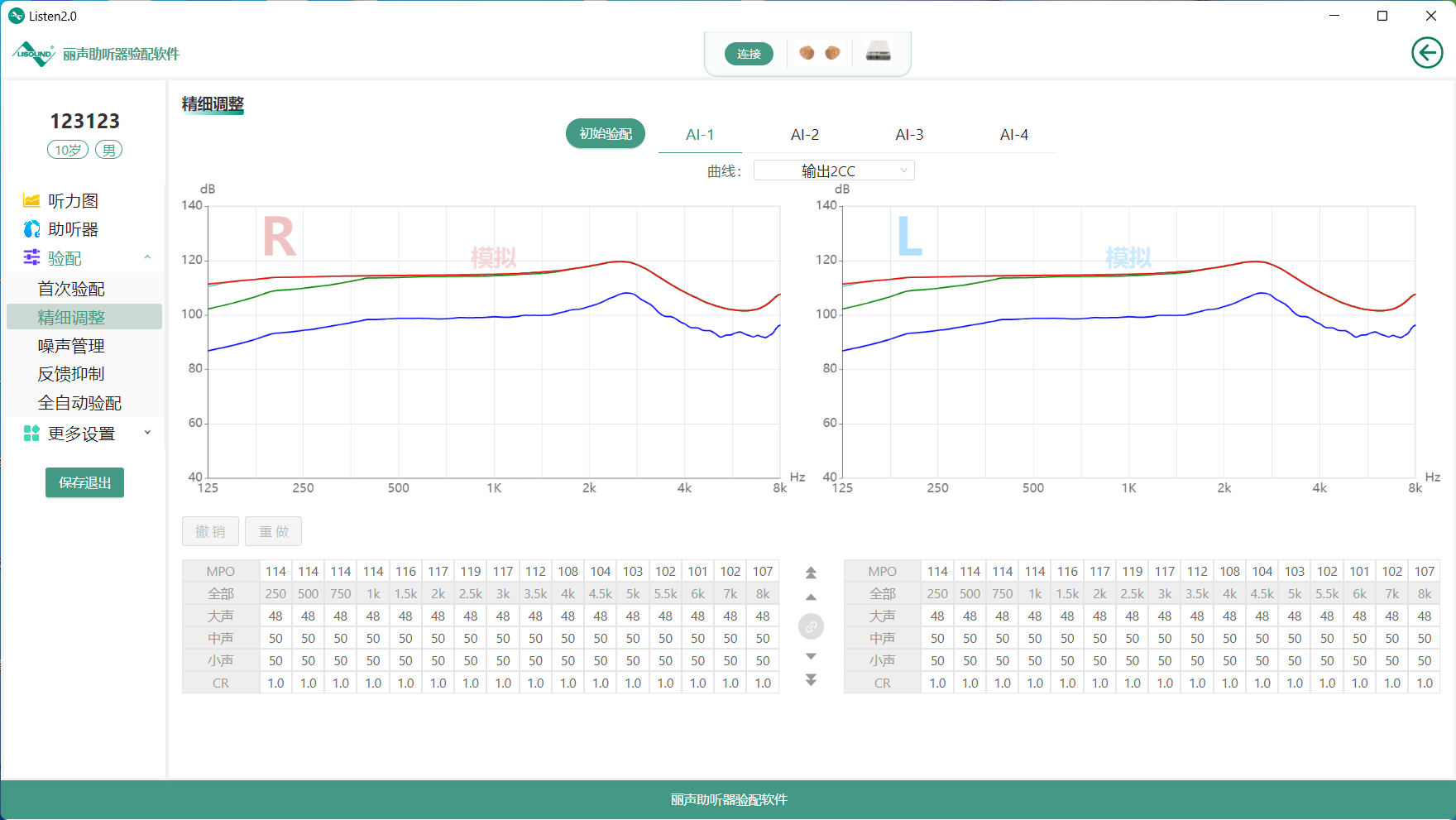Click the single down arrow decrease

[811, 656]
